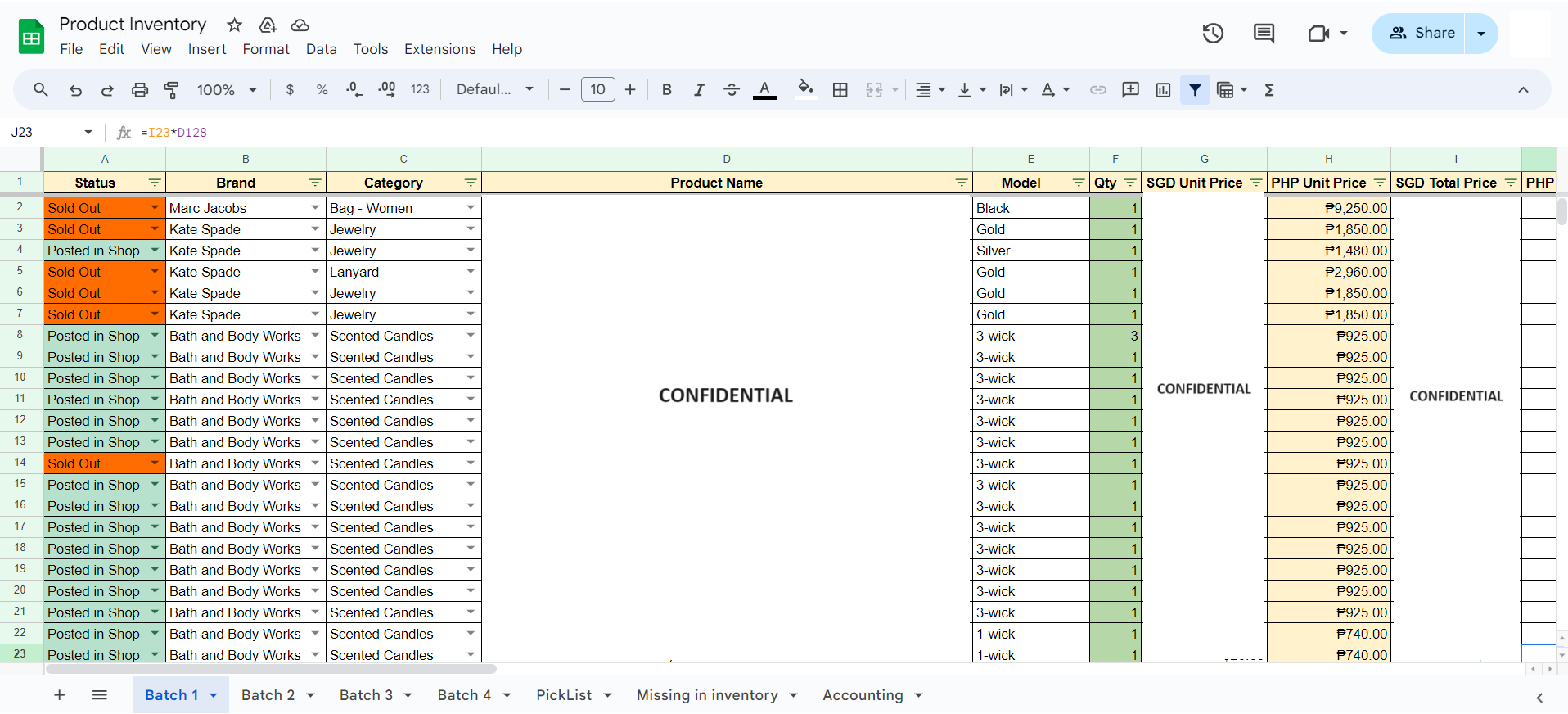Open the font family dropdown

[495, 89]
